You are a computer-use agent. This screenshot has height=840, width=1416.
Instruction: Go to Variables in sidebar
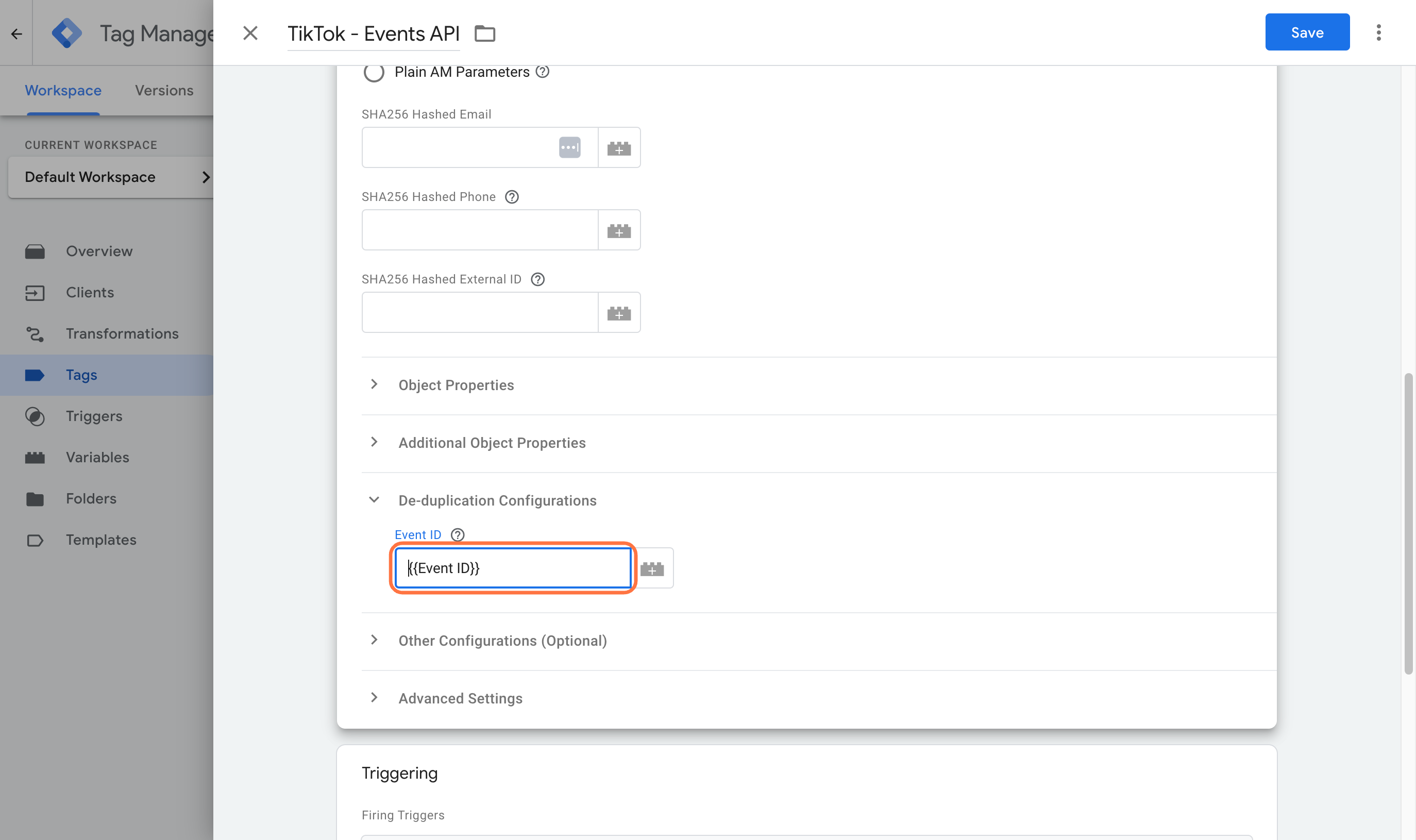(x=106, y=457)
